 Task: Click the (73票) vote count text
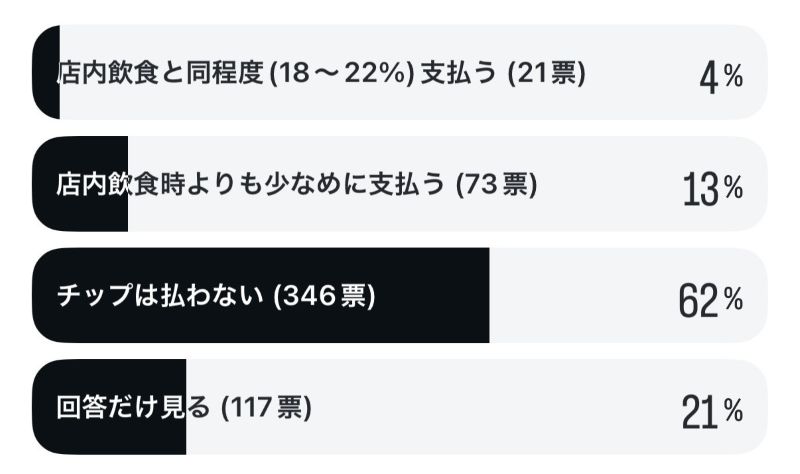point(496,185)
